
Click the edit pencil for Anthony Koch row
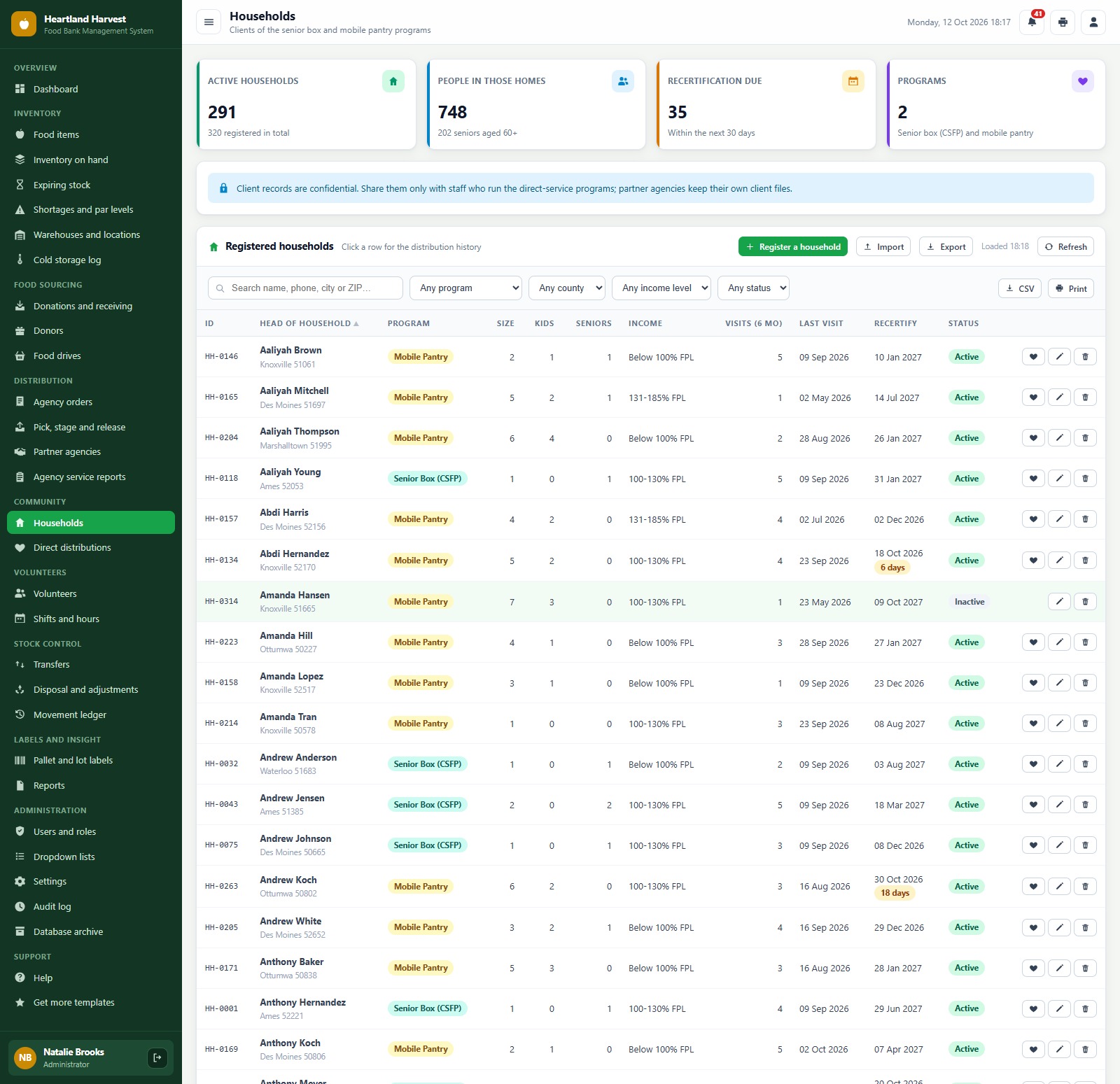tap(1060, 1049)
